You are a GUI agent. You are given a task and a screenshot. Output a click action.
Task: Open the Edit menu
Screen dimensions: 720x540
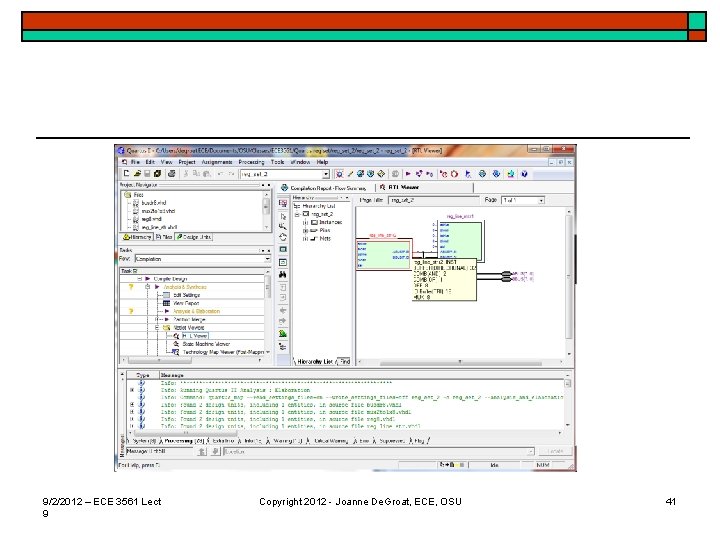(150, 162)
